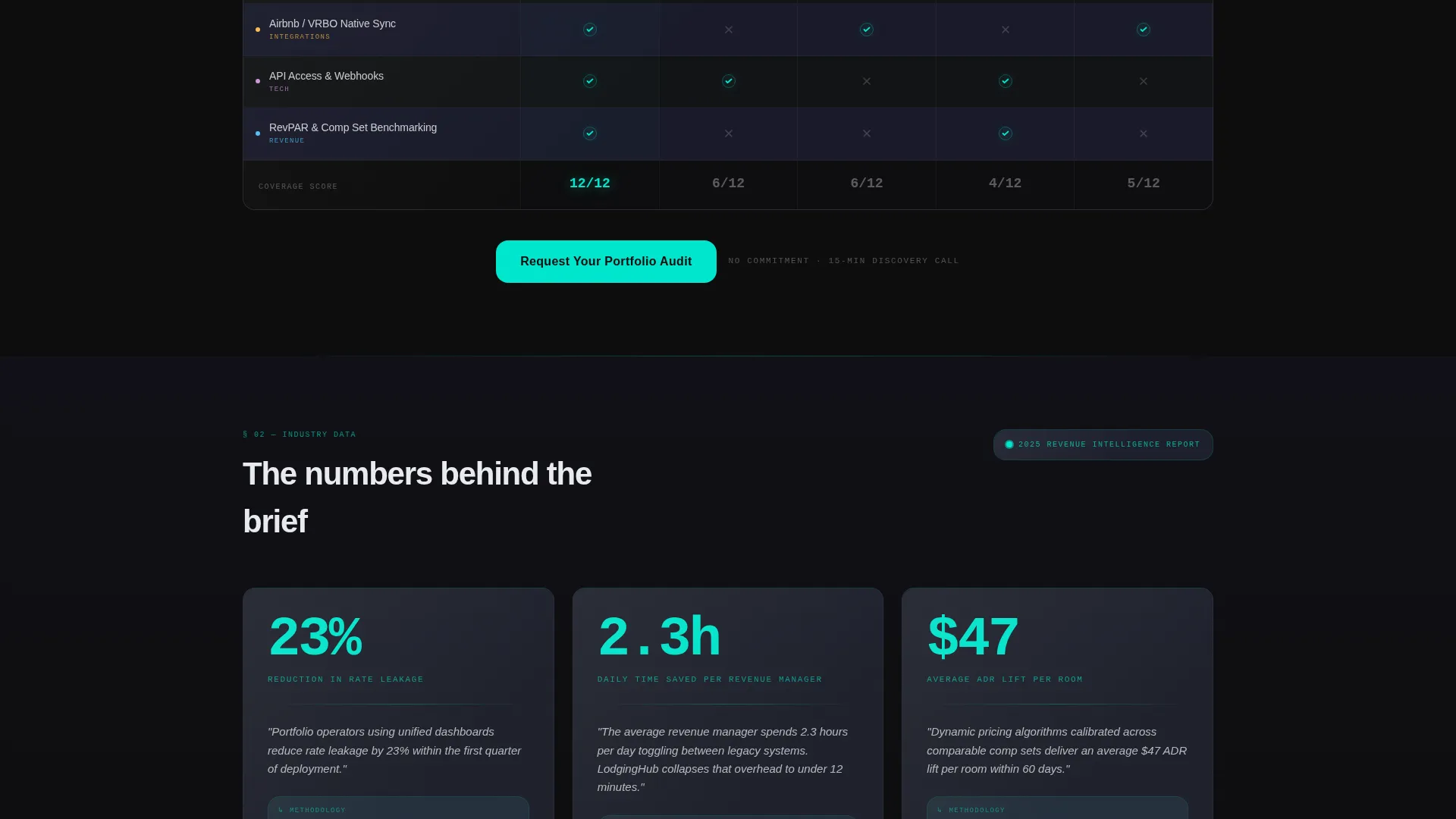Click Airbnb / VRBO Native Sync checkmark in the 5/12 column
Image resolution: width=1456 pixels, height=819 pixels.
pyautogui.click(x=1144, y=30)
